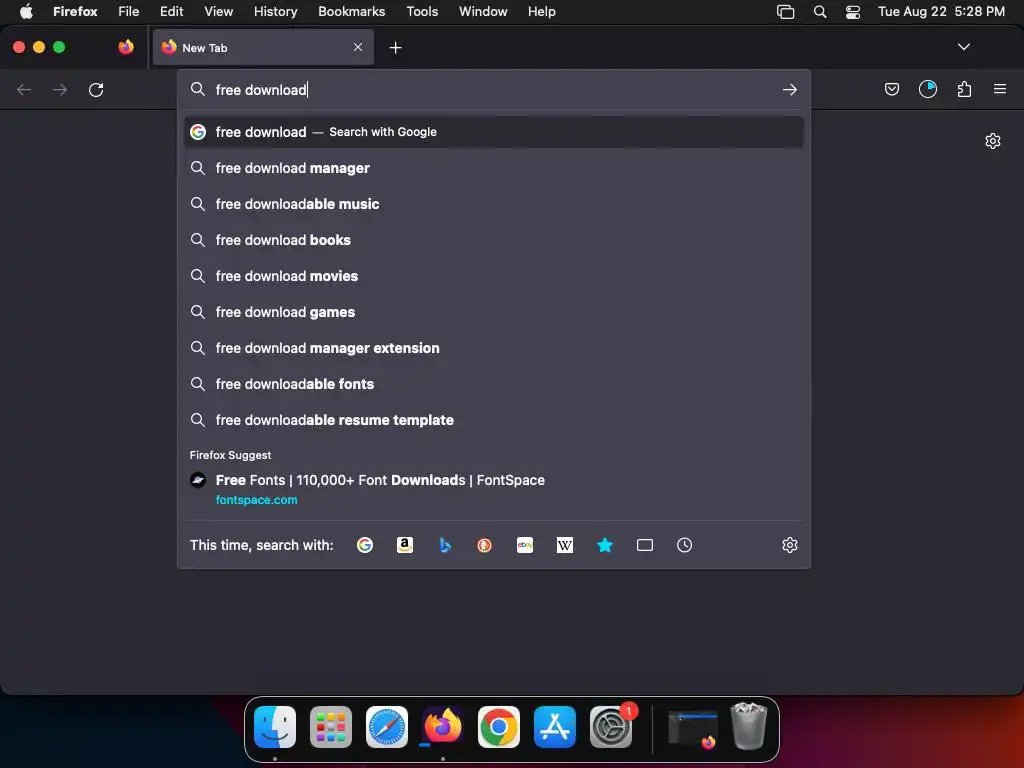This screenshot has height=768, width=1024.
Task: Click in the address bar text field
Action: tap(494, 89)
